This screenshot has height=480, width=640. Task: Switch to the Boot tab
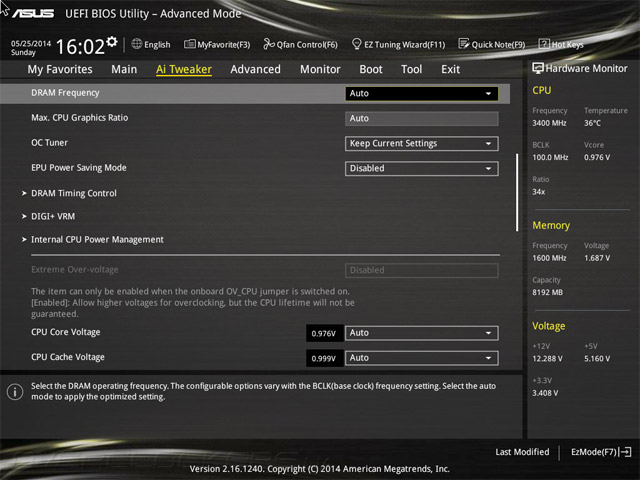coord(371,69)
